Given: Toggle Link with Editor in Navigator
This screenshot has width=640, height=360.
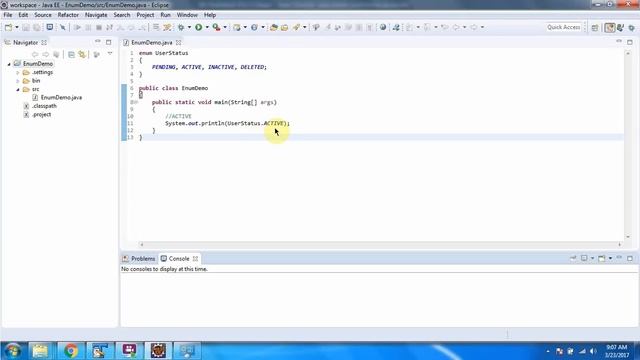Looking at the screenshot, I should click(x=82, y=54).
